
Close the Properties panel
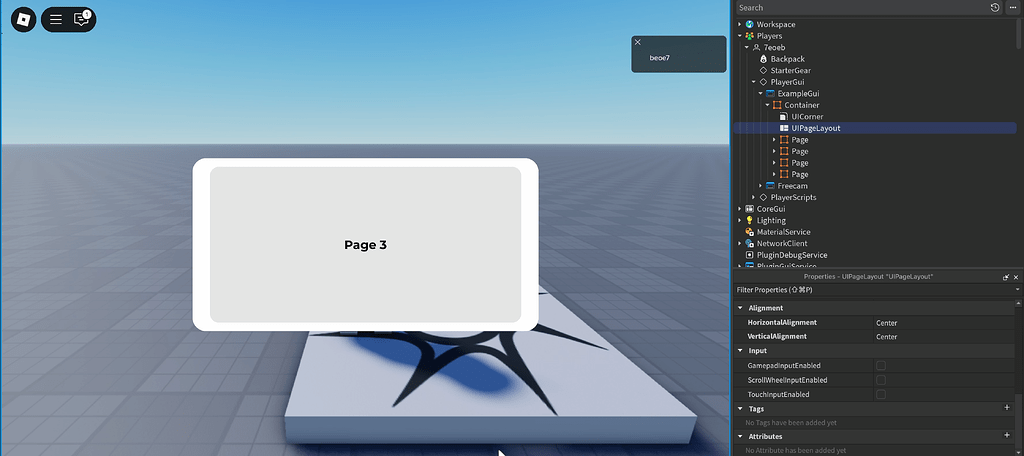pyautogui.click(x=1016, y=277)
